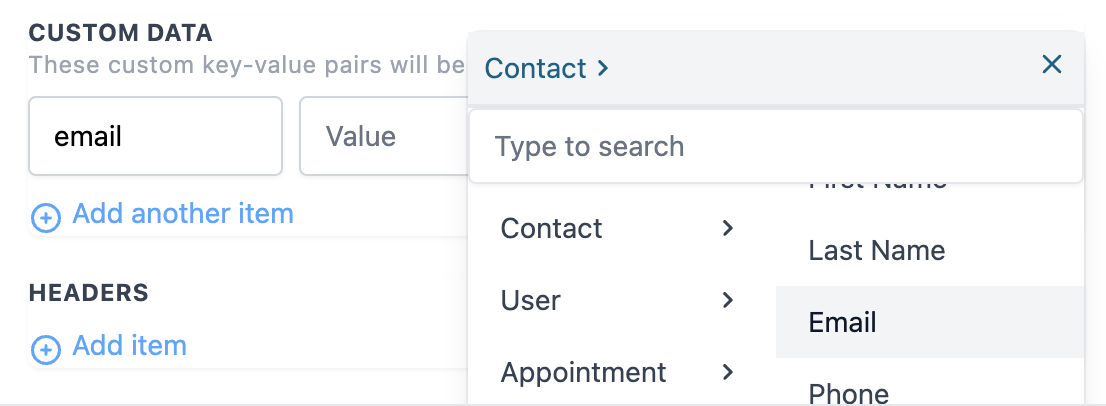Pick the partially hidden First Name option
1106x406 pixels.
[877, 186]
